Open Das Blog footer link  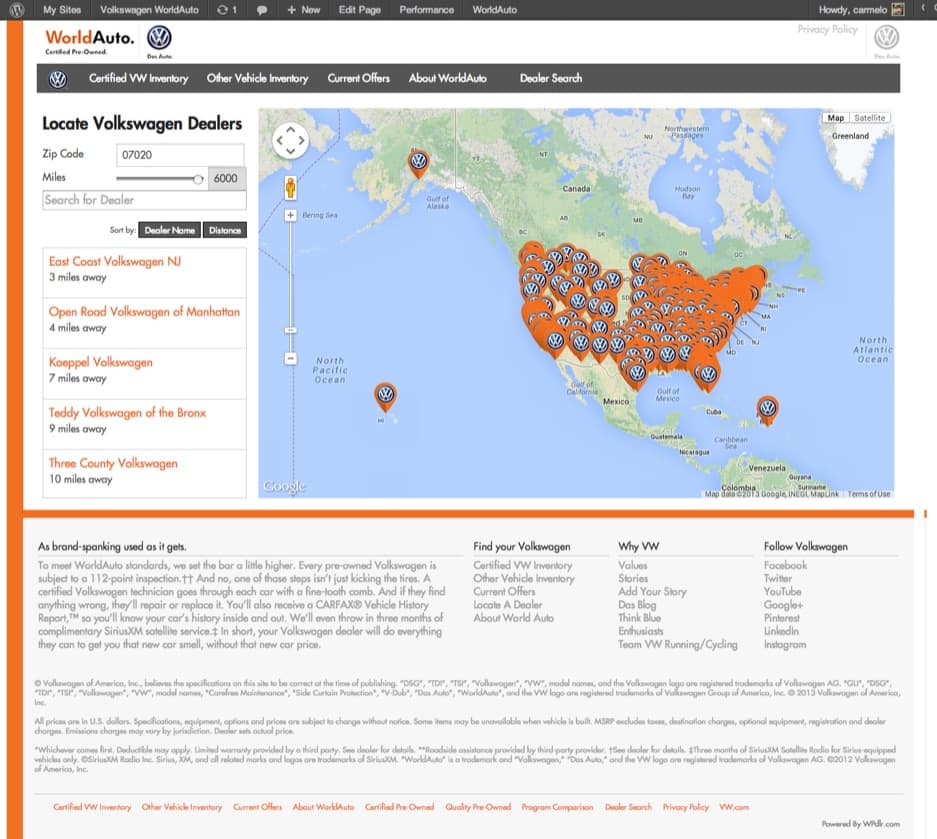click(637, 605)
